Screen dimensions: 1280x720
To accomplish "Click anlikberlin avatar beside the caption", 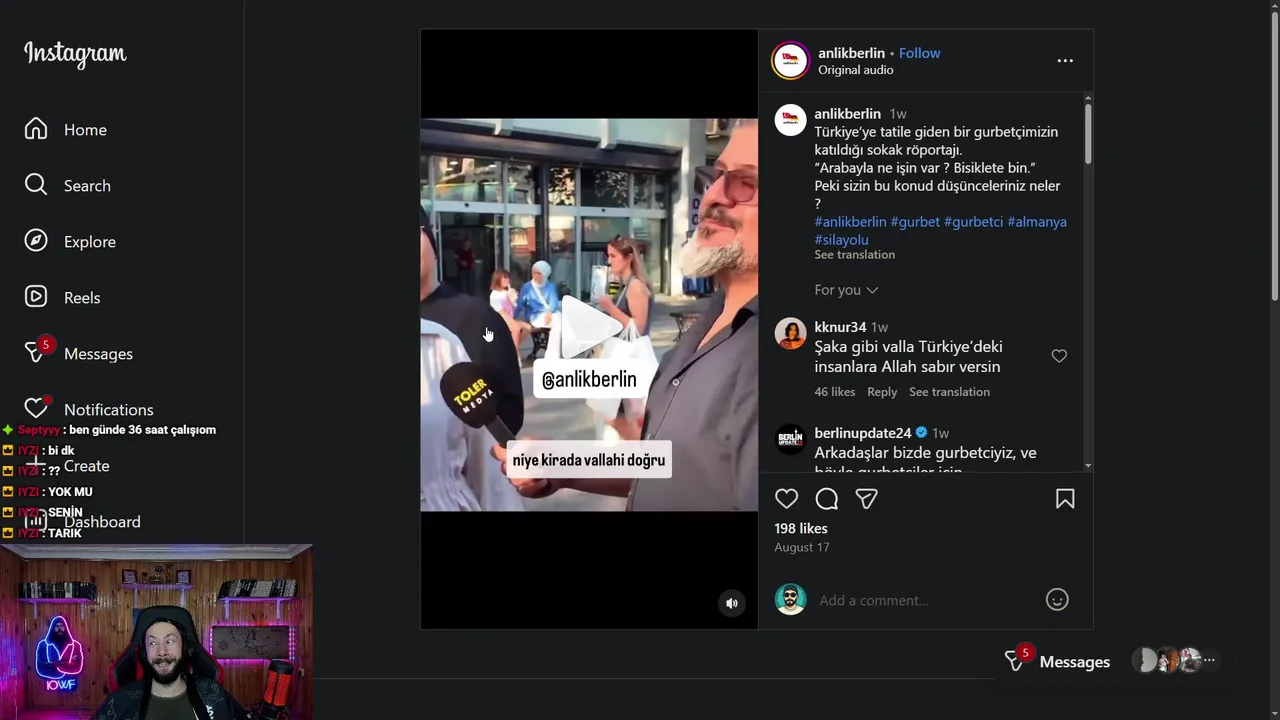I will click(x=790, y=120).
